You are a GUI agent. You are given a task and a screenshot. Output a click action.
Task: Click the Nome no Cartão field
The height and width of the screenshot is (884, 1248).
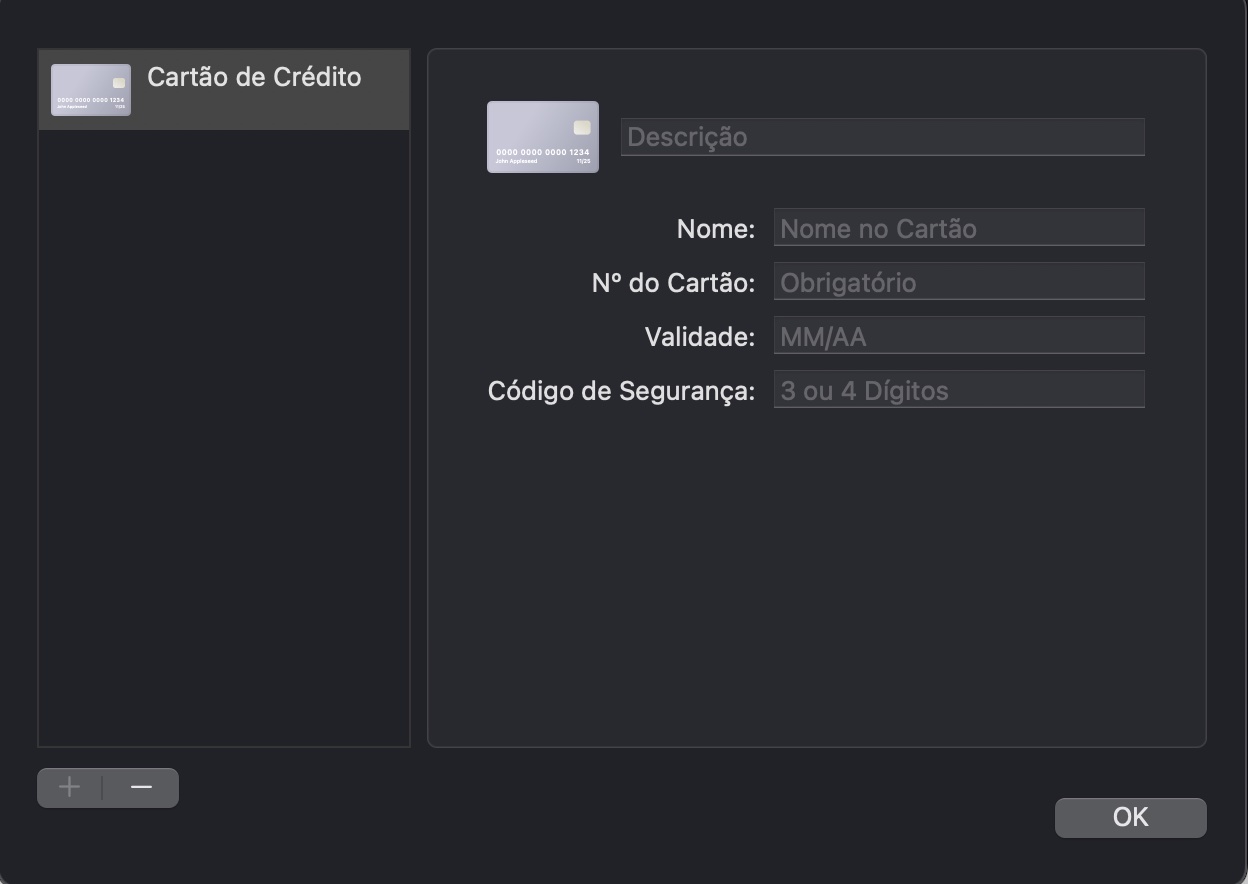(x=959, y=227)
